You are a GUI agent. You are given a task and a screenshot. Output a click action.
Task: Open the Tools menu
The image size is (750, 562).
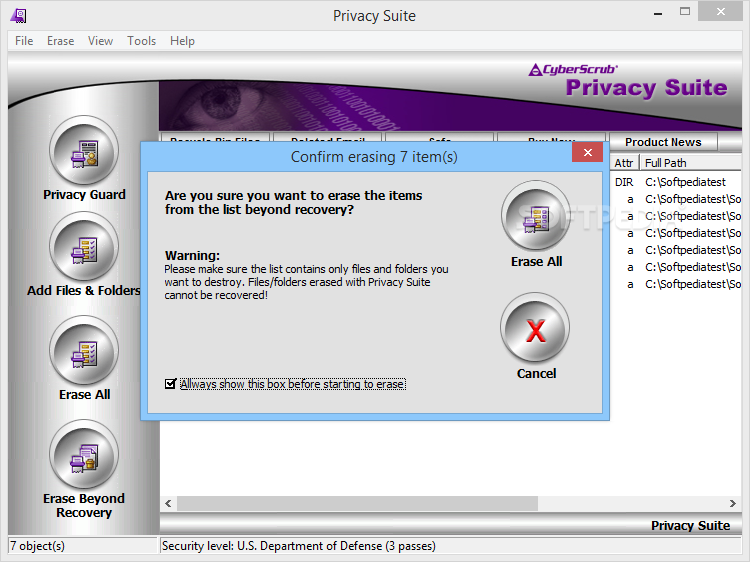141,41
